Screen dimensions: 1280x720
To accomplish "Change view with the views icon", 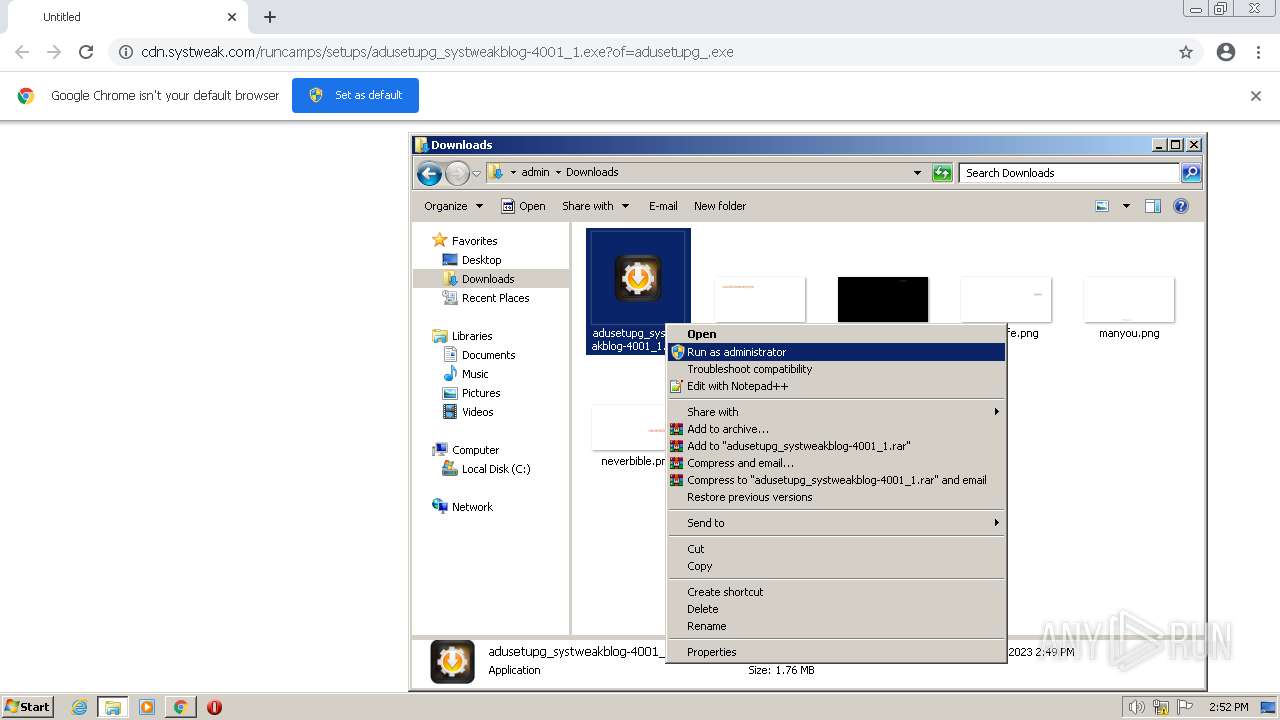I will (1102, 206).
